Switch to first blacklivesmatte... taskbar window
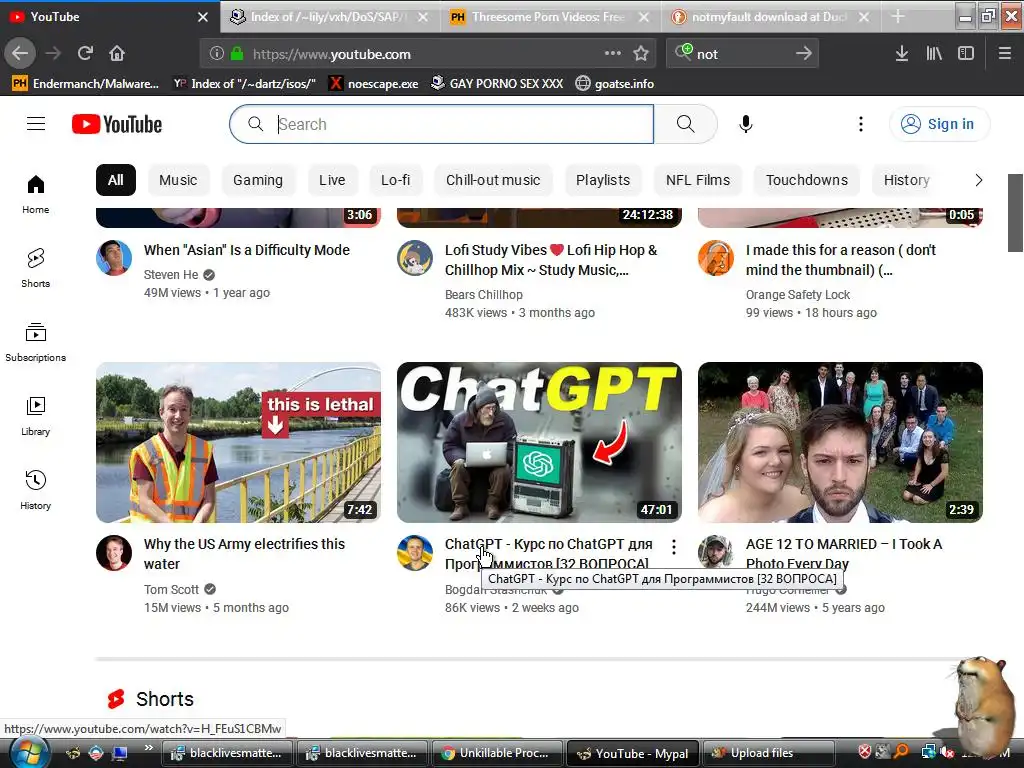 click(227, 753)
